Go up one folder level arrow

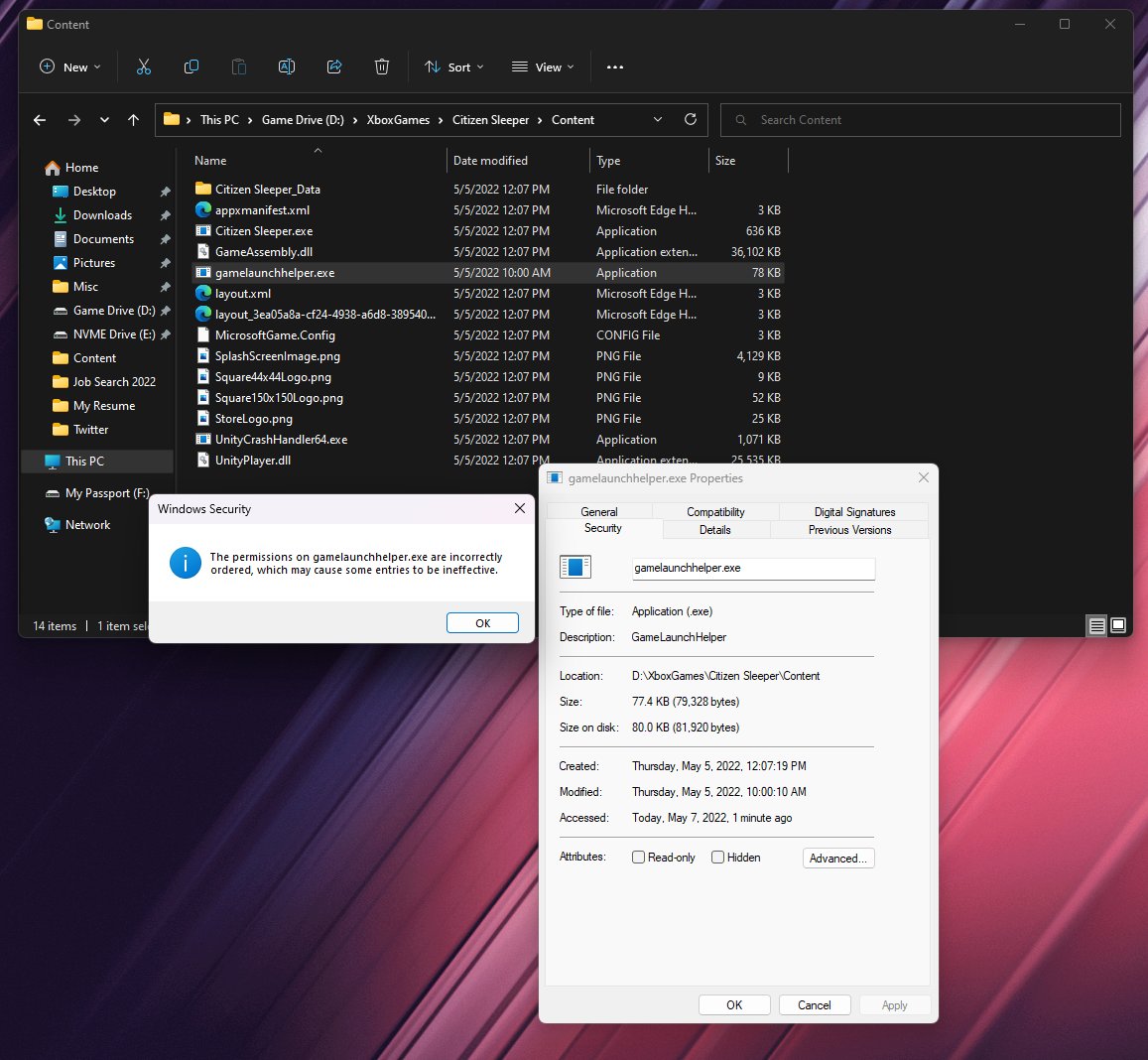click(133, 120)
